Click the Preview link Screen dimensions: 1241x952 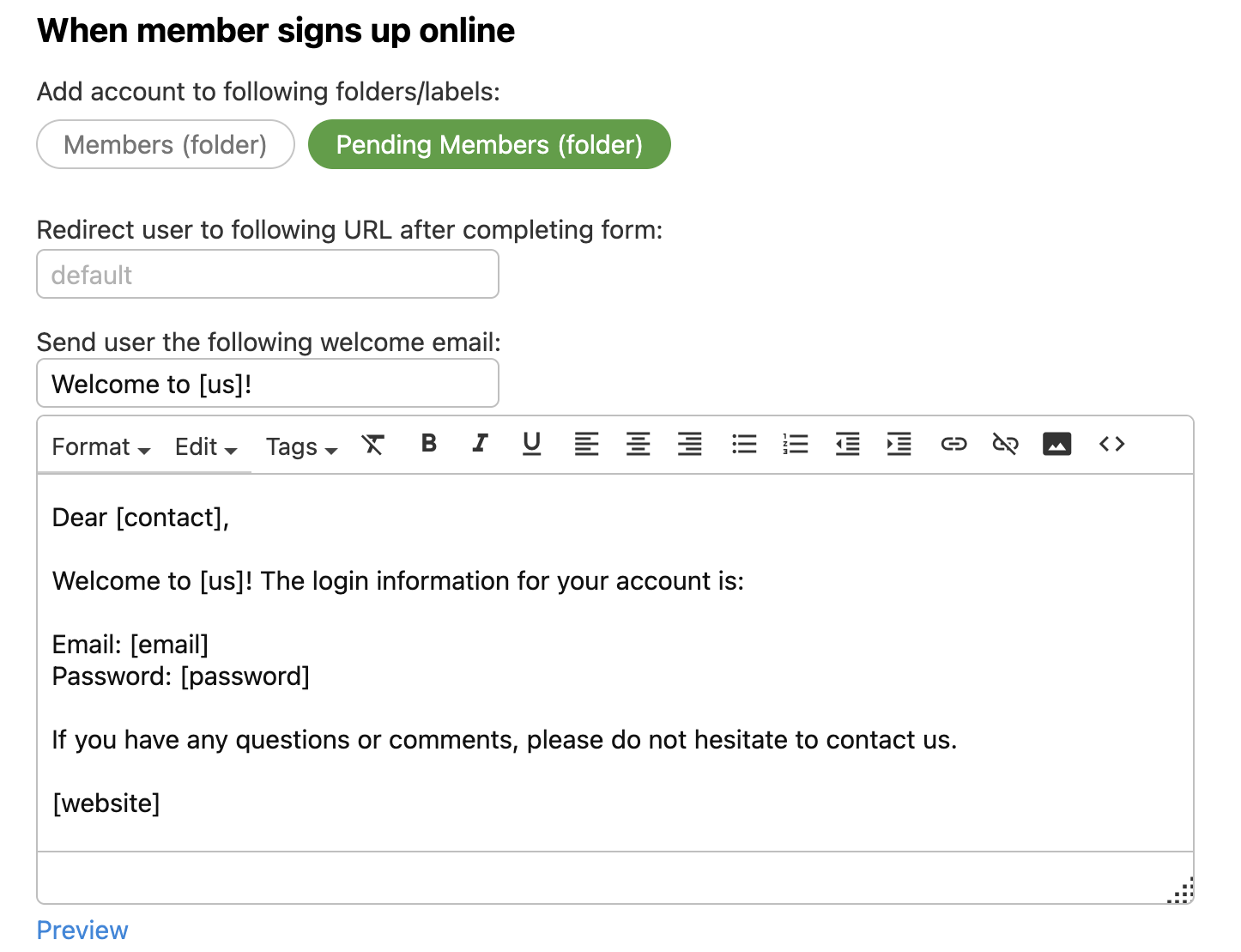tap(82, 931)
